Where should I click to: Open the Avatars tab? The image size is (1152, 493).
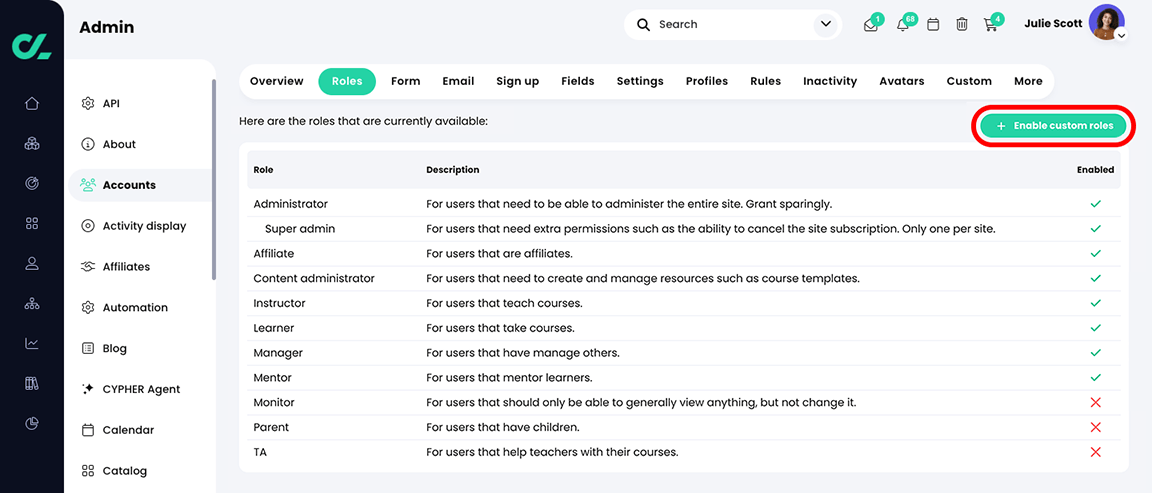click(x=901, y=81)
